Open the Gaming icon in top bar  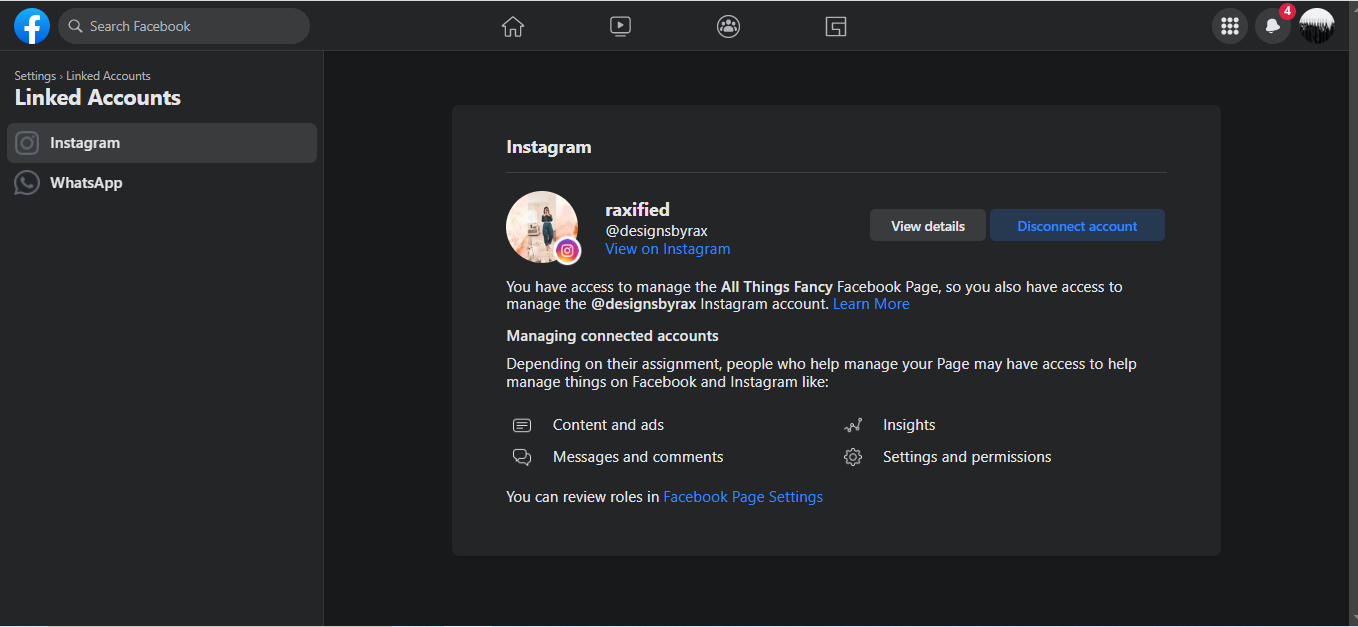[x=836, y=27]
